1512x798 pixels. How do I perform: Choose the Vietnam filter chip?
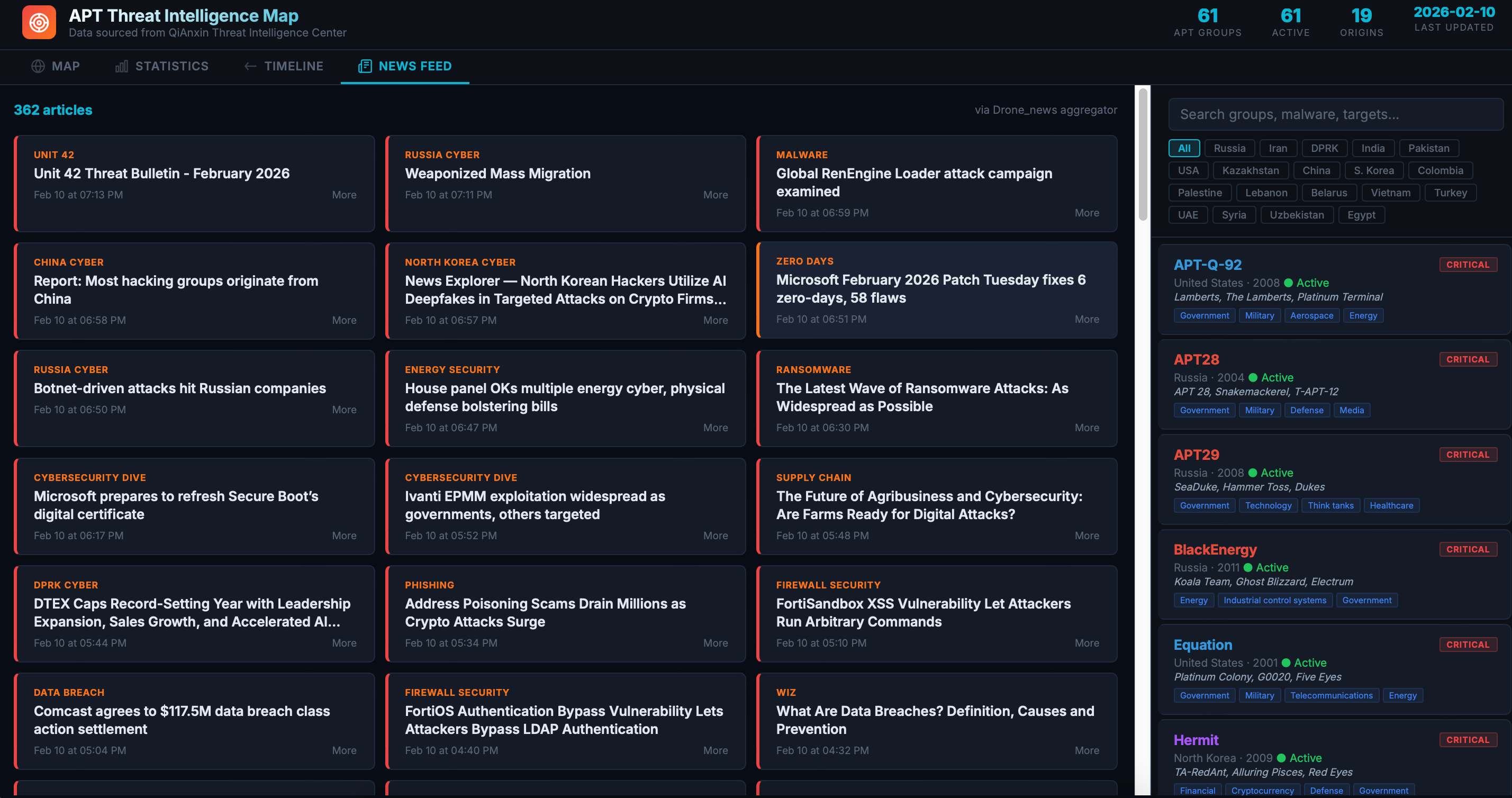pos(1390,193)
